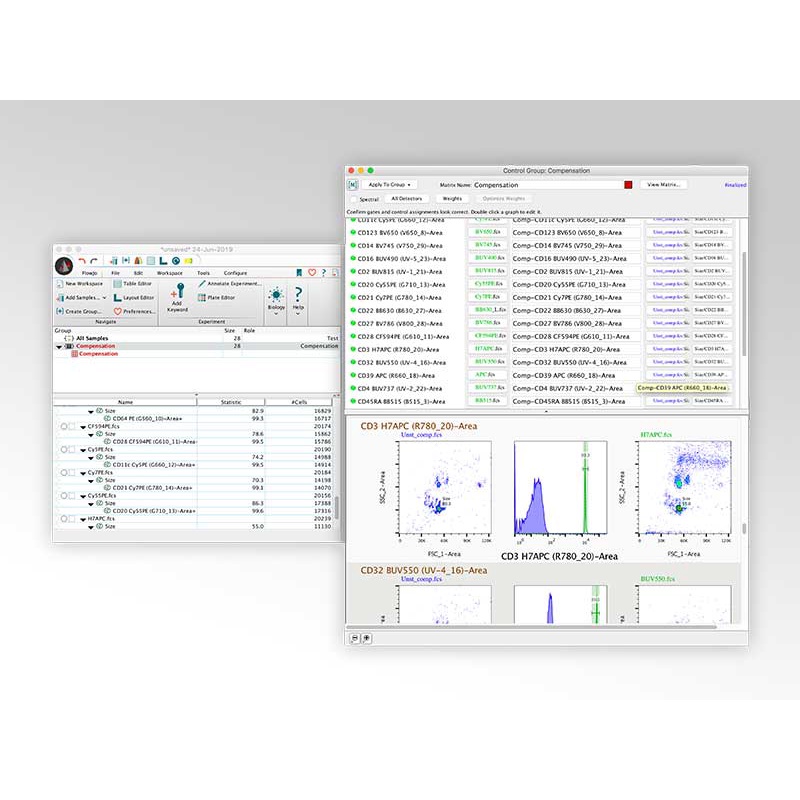The width and height of the screenshot is (800, 800).
Task: Click the Weights button
Action: pos(452,198)
